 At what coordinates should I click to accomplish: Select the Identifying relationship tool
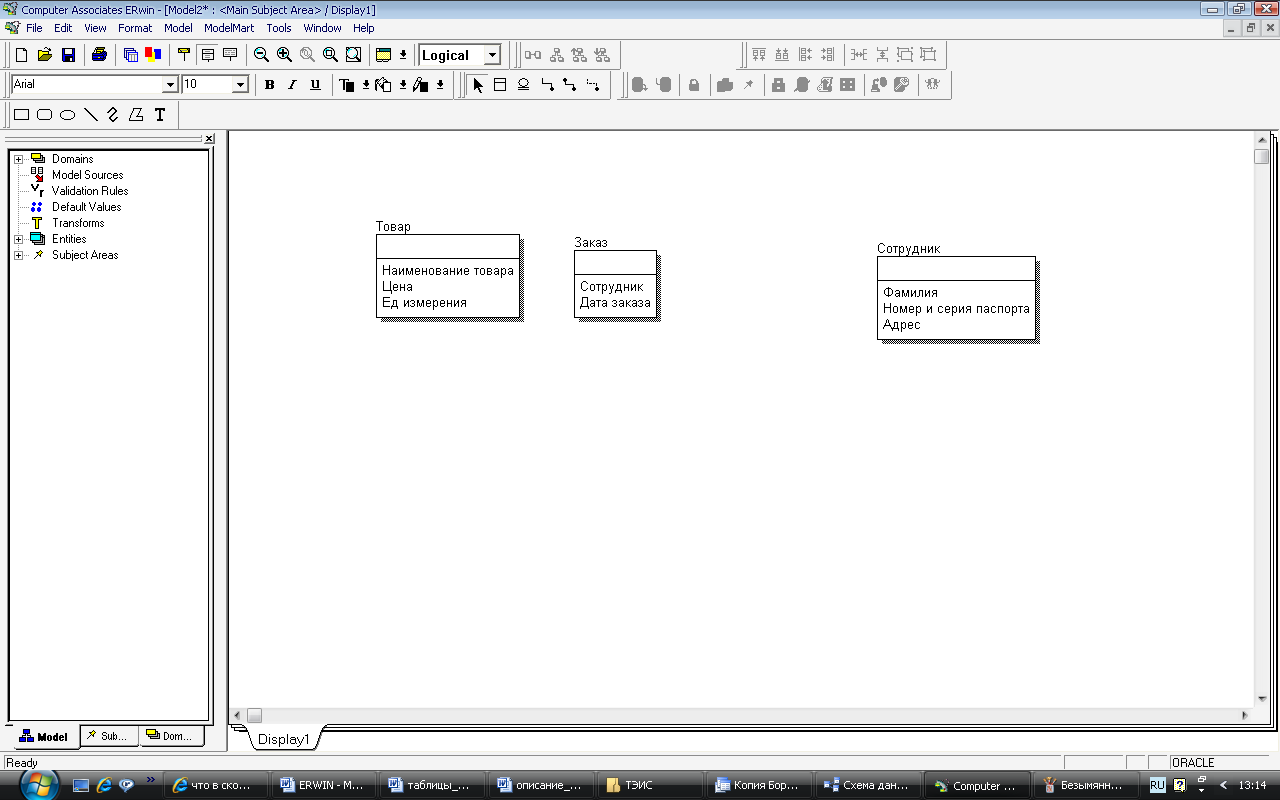tap(547, 85)
